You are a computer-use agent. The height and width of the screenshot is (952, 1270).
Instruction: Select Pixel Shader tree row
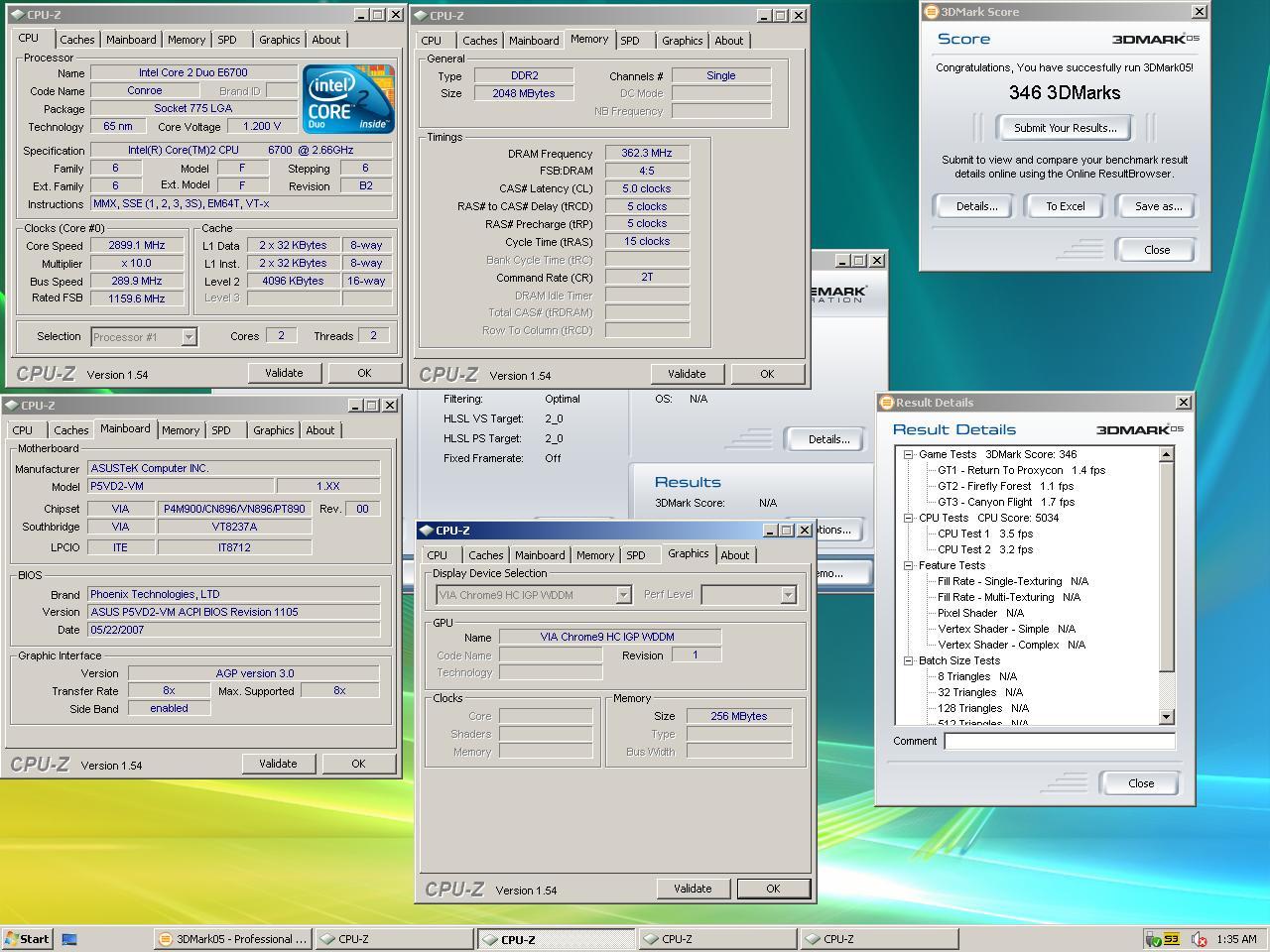click(x=980, y=613)
